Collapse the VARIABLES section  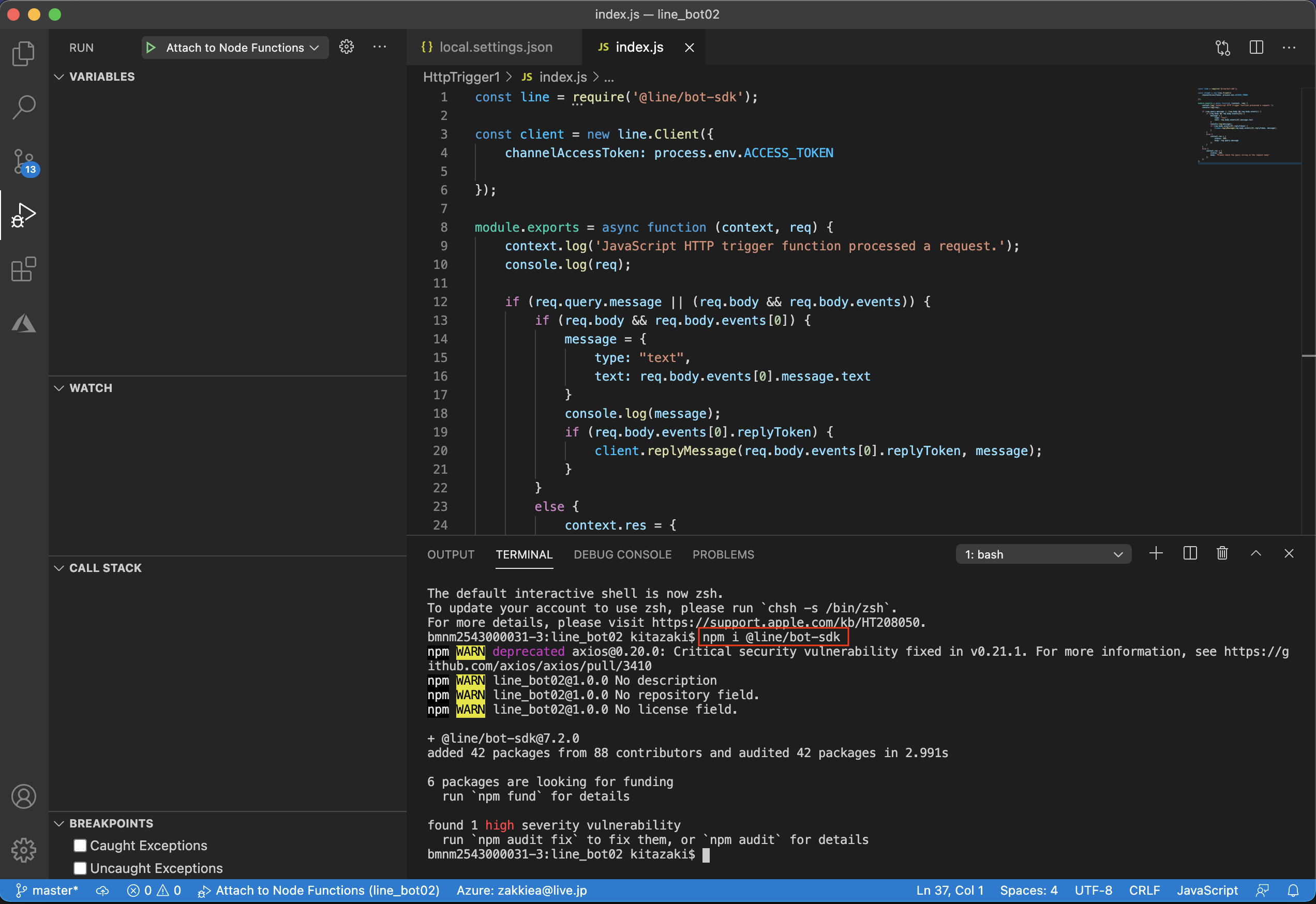pos(59,77)
